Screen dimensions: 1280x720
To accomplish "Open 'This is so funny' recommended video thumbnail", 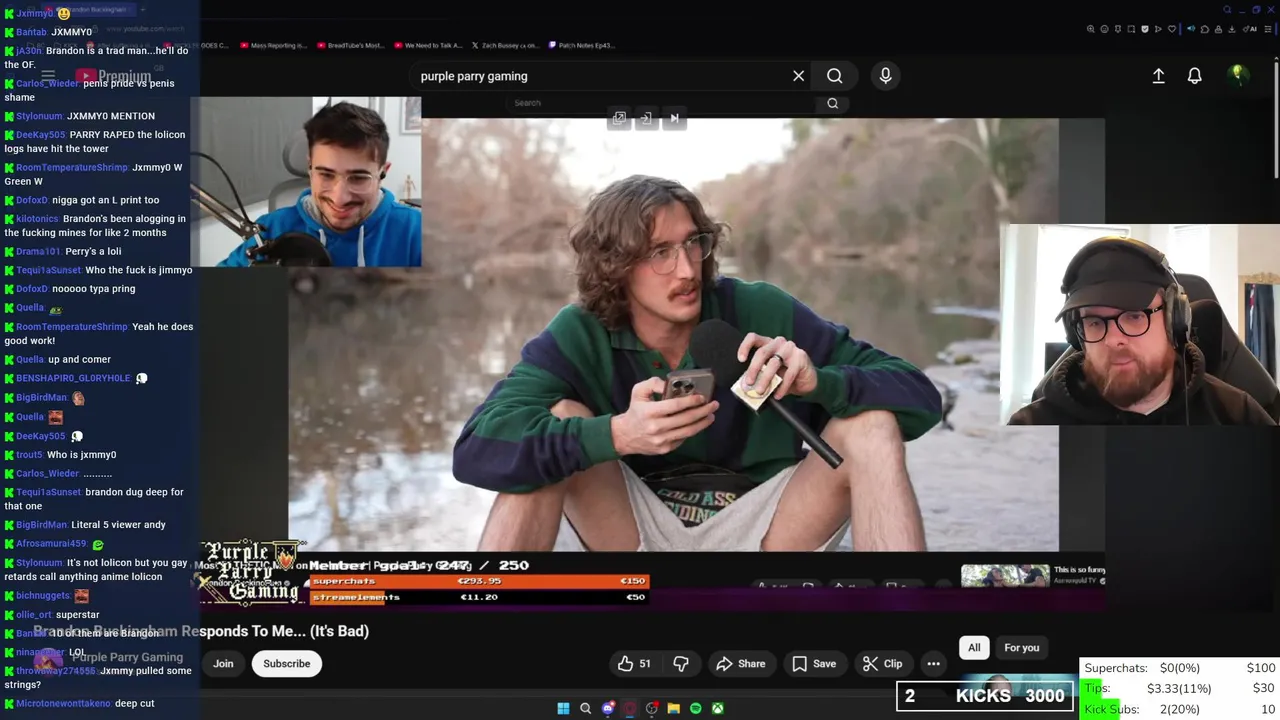I will point(1005,575).
